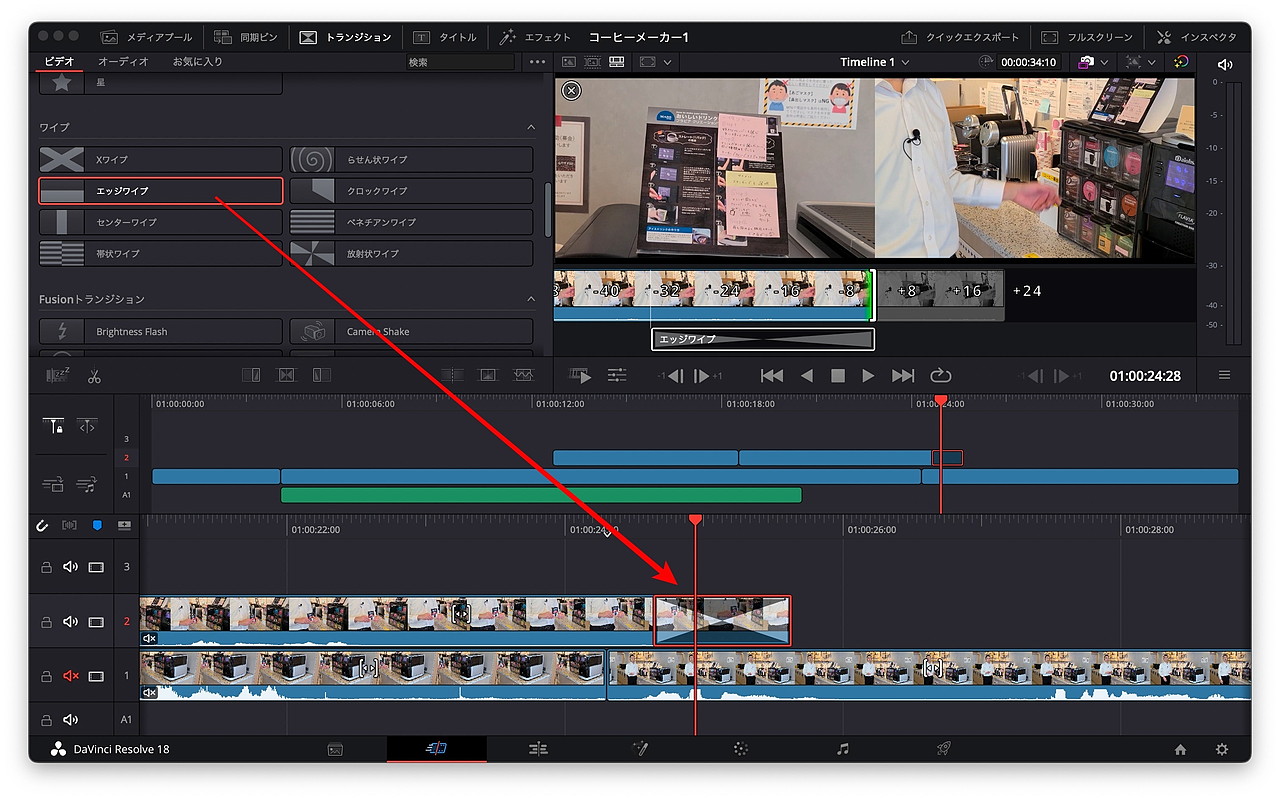Image resolution: width=1280 pixels, height=798 pixels.
Task: Click the viewer audio speaker icon
Action: [x=1225, y=64]
